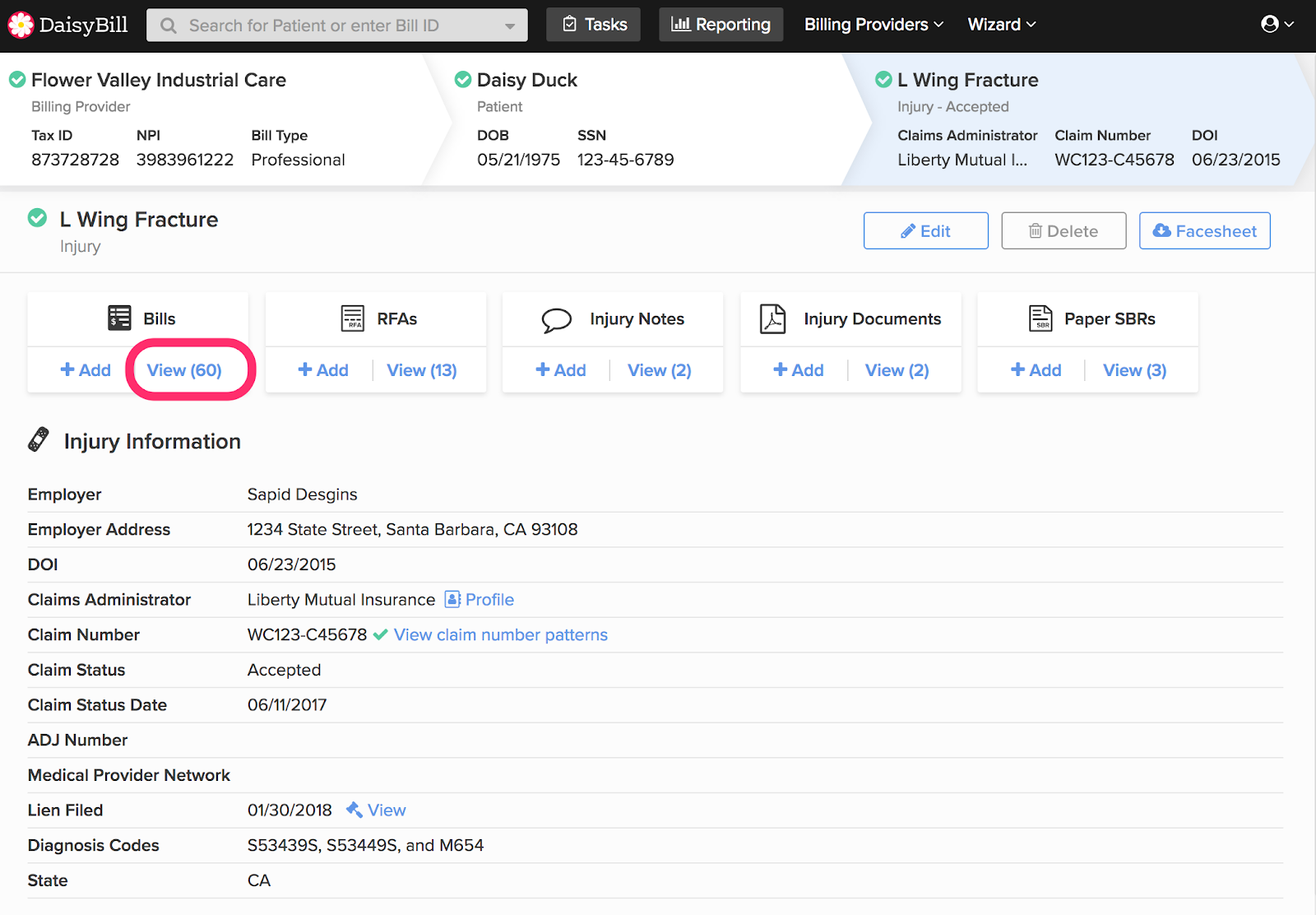Open the Claims Administrator Profile link

point(489,599)
